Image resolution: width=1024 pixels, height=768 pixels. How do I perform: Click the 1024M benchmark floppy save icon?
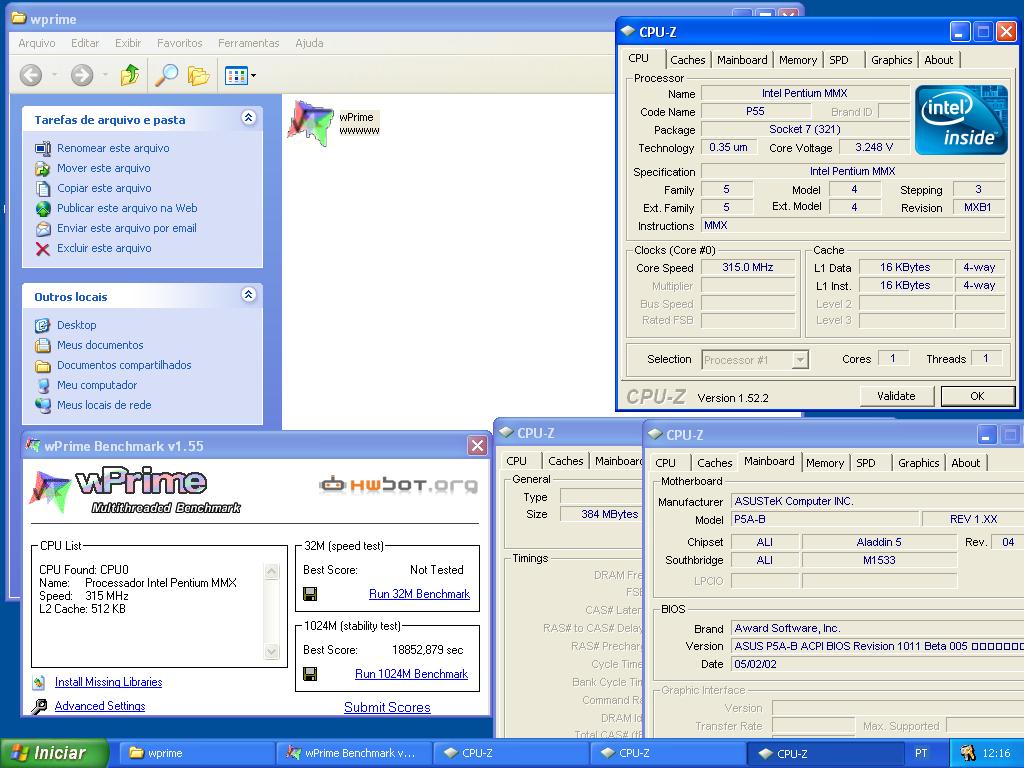[x=310, y=673]
